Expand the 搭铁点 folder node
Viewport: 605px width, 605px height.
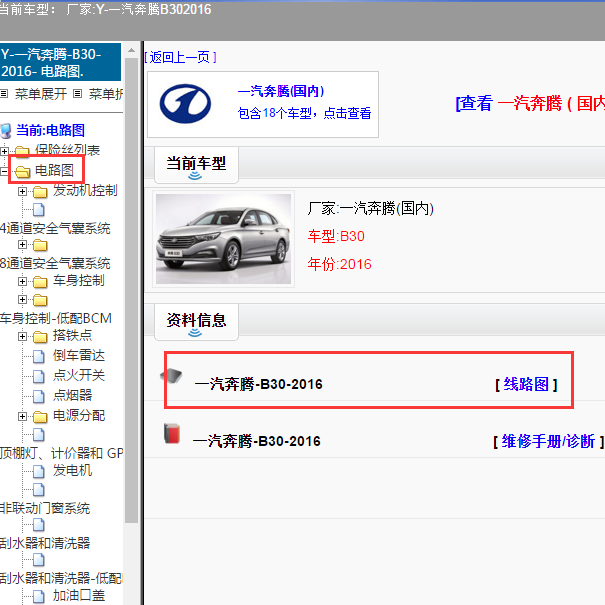[22, 336]
